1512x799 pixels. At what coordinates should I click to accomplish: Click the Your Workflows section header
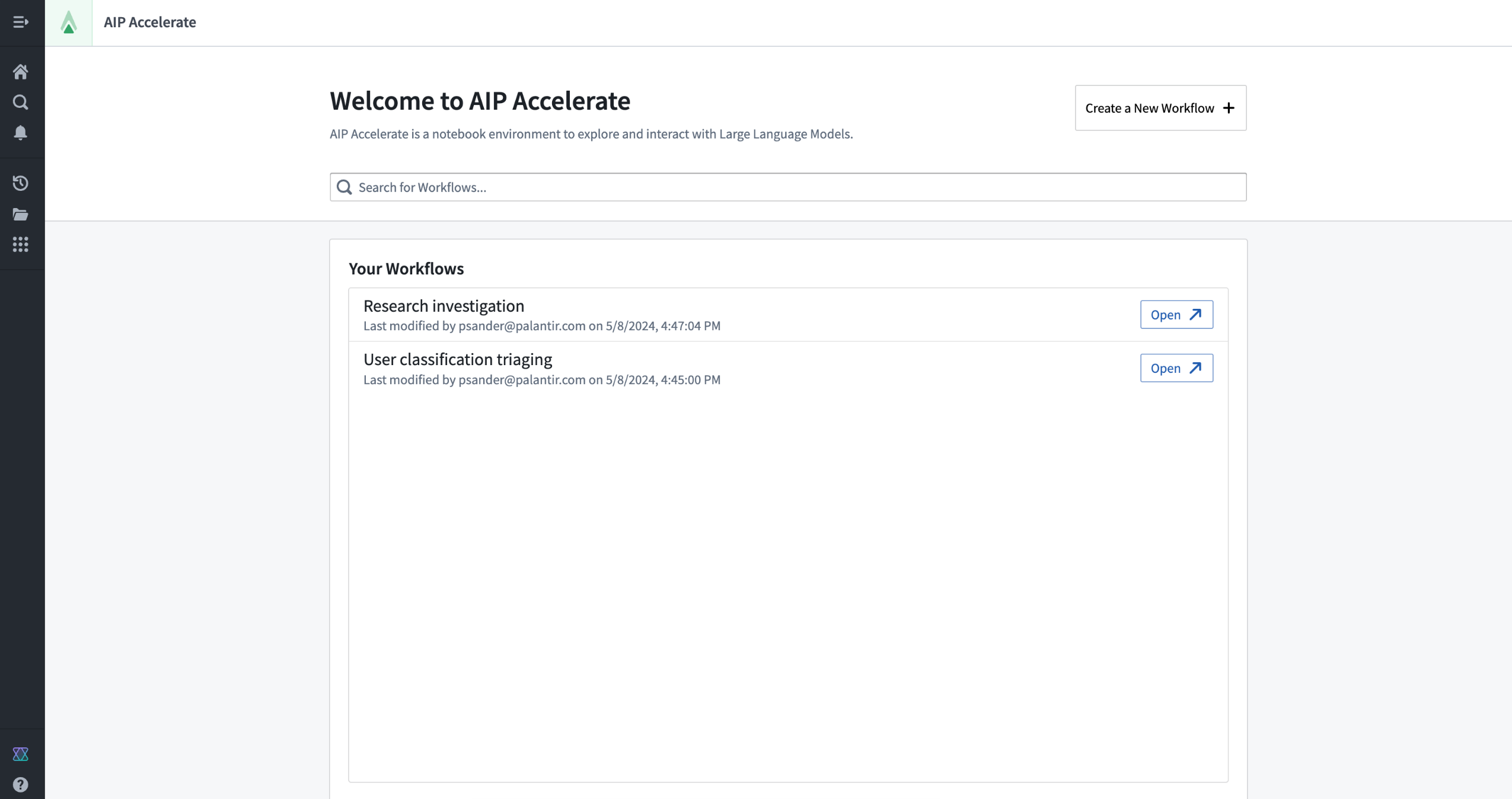tap(406, 268)
